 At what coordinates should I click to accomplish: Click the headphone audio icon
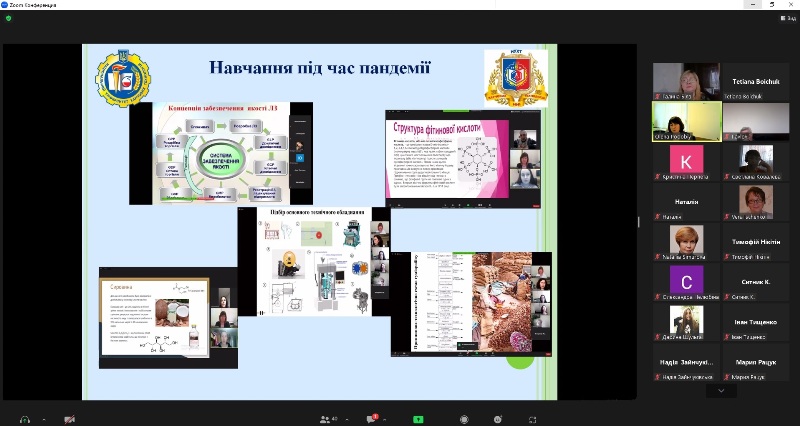coord(24,419)
